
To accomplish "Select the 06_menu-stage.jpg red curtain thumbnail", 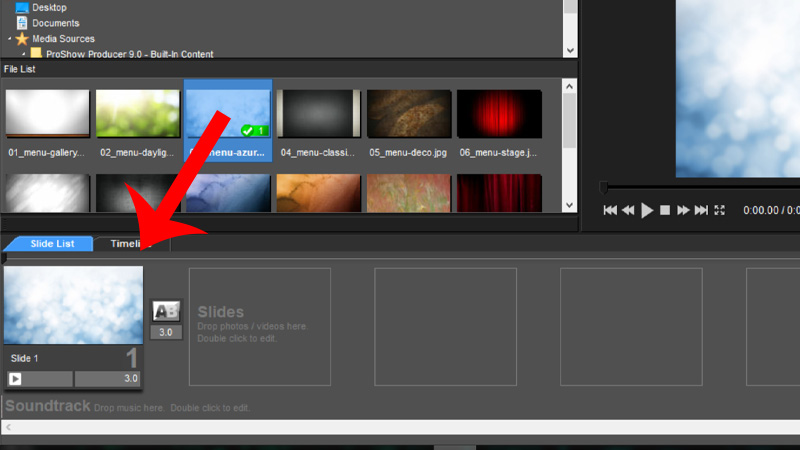I will 499,114.
